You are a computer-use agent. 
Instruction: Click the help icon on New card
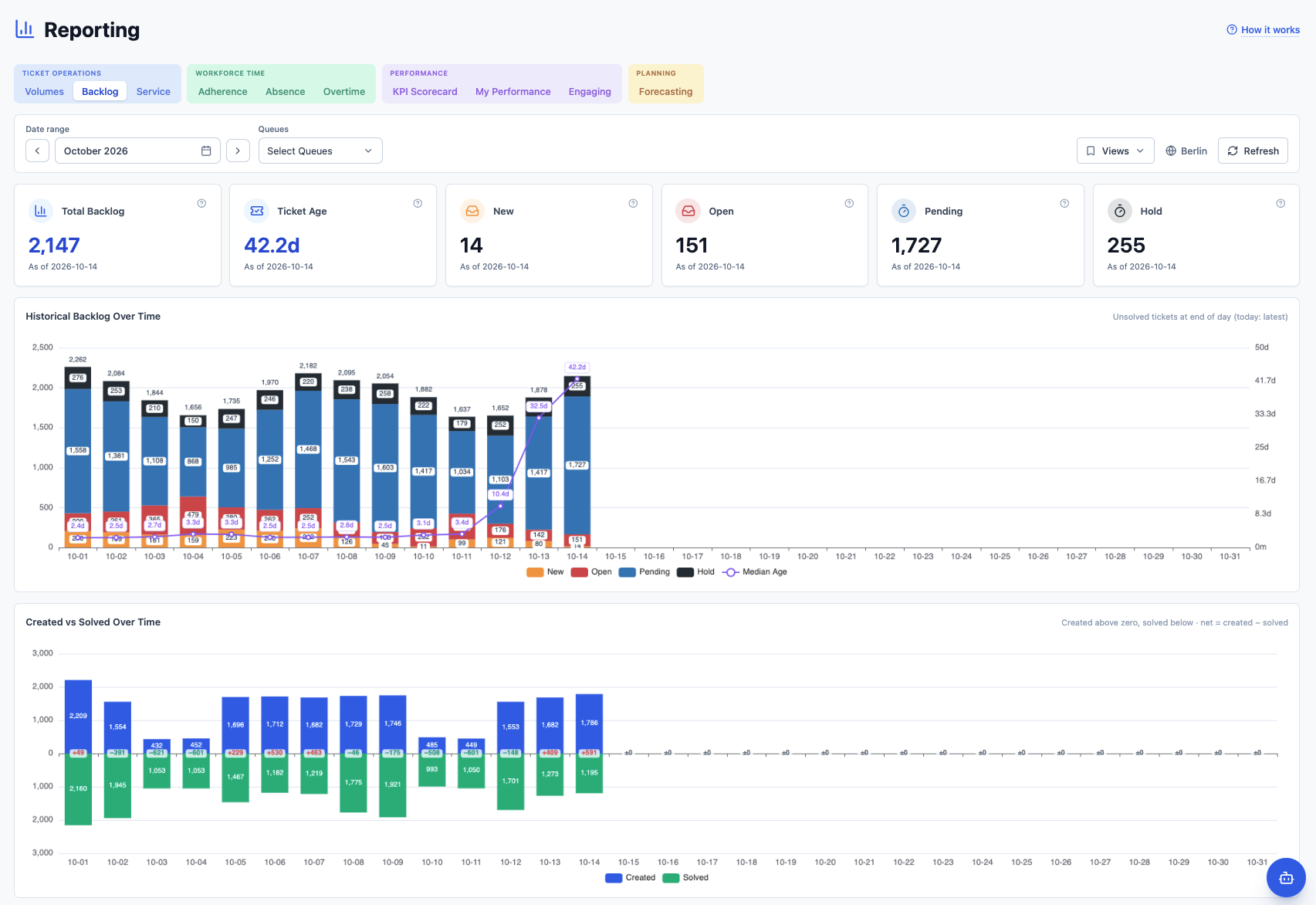tap(633, 204)
